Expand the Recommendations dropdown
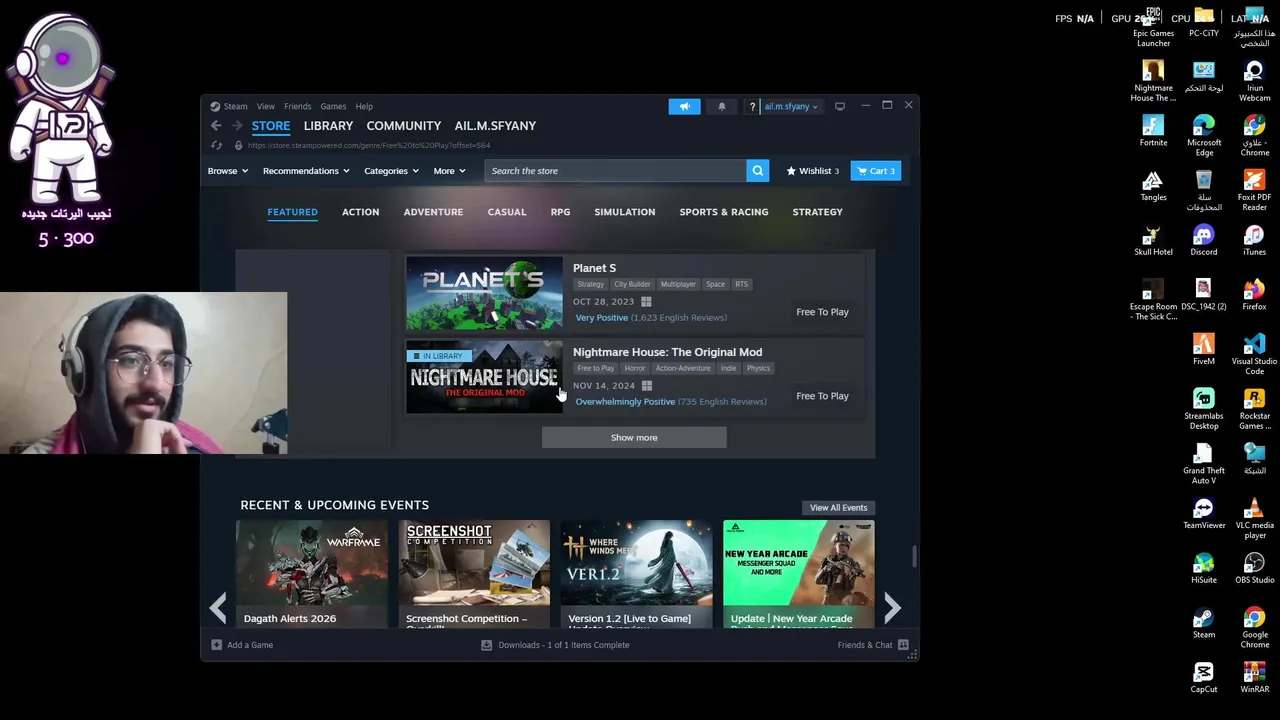Image resolution: width=1280 pixels, height=720 pixels. [306, 171]
